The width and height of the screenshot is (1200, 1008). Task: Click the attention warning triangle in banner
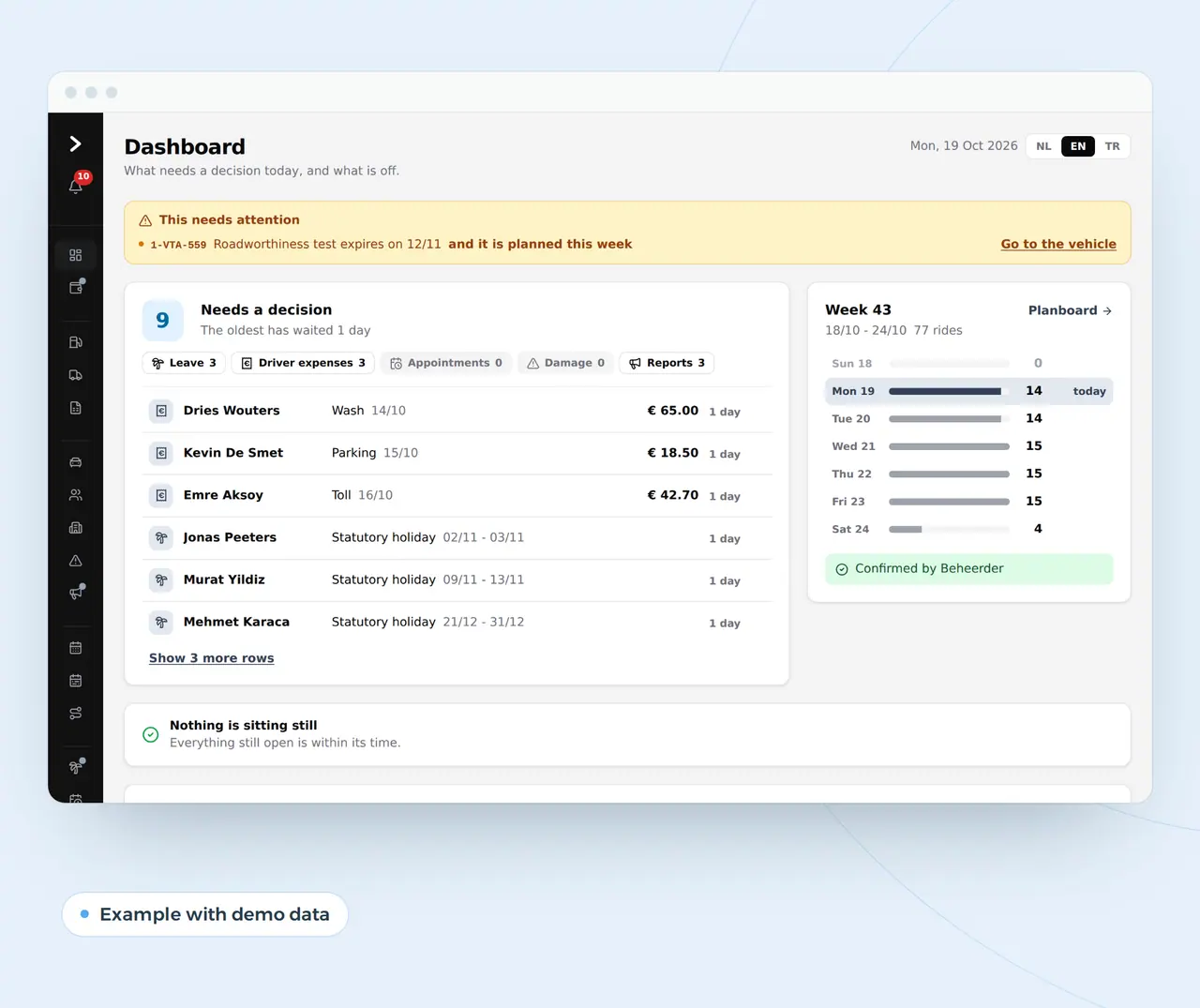(x=145, y=220)
